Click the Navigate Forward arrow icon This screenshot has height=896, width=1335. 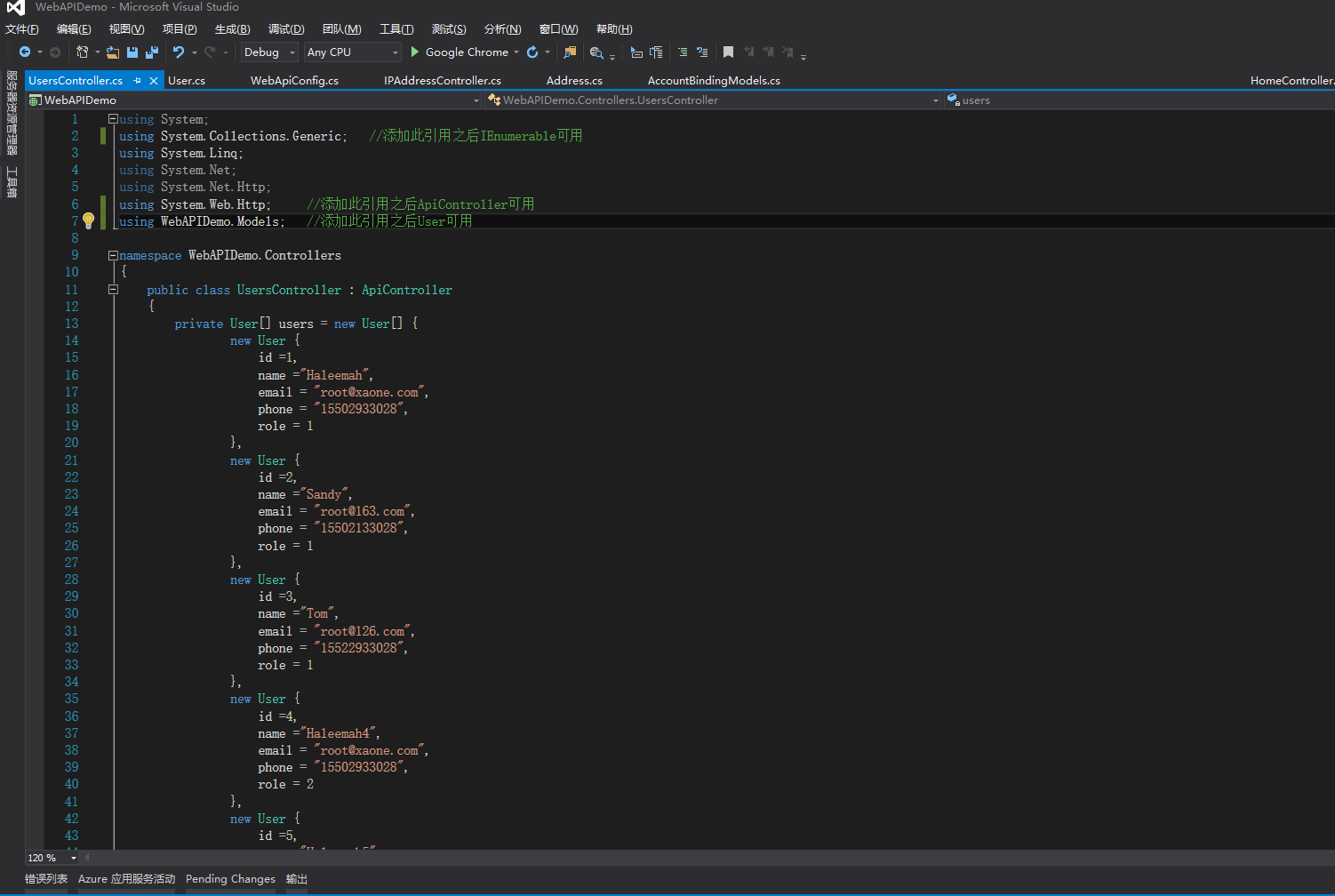[x=55, y=52]
